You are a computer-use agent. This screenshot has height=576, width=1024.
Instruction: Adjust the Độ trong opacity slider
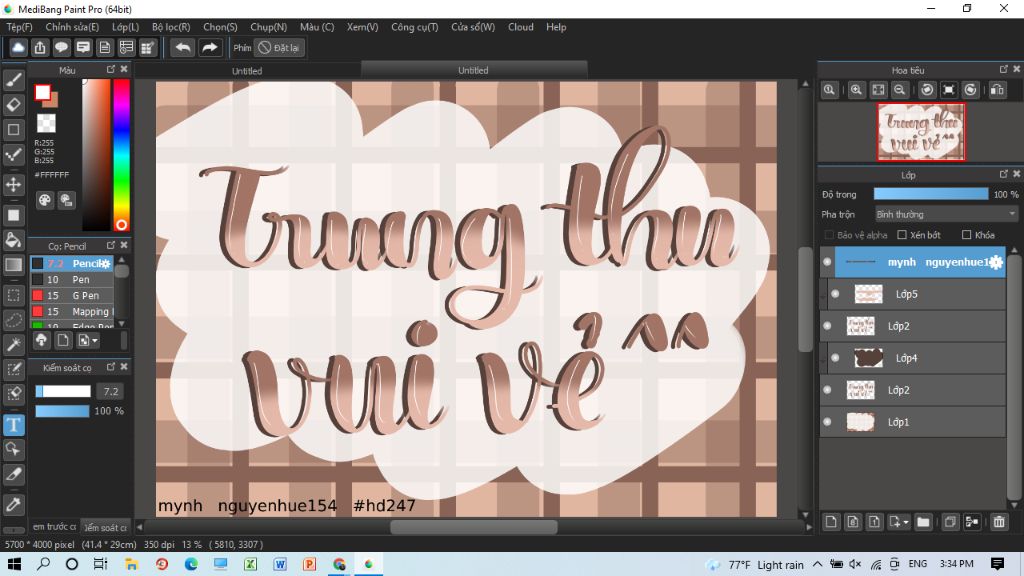(931, 194)
